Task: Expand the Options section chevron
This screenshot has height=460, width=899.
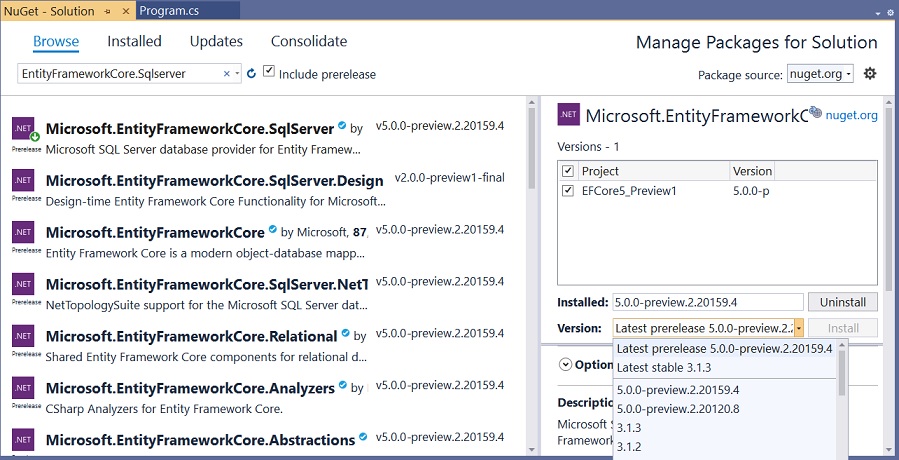Action: 565,364
